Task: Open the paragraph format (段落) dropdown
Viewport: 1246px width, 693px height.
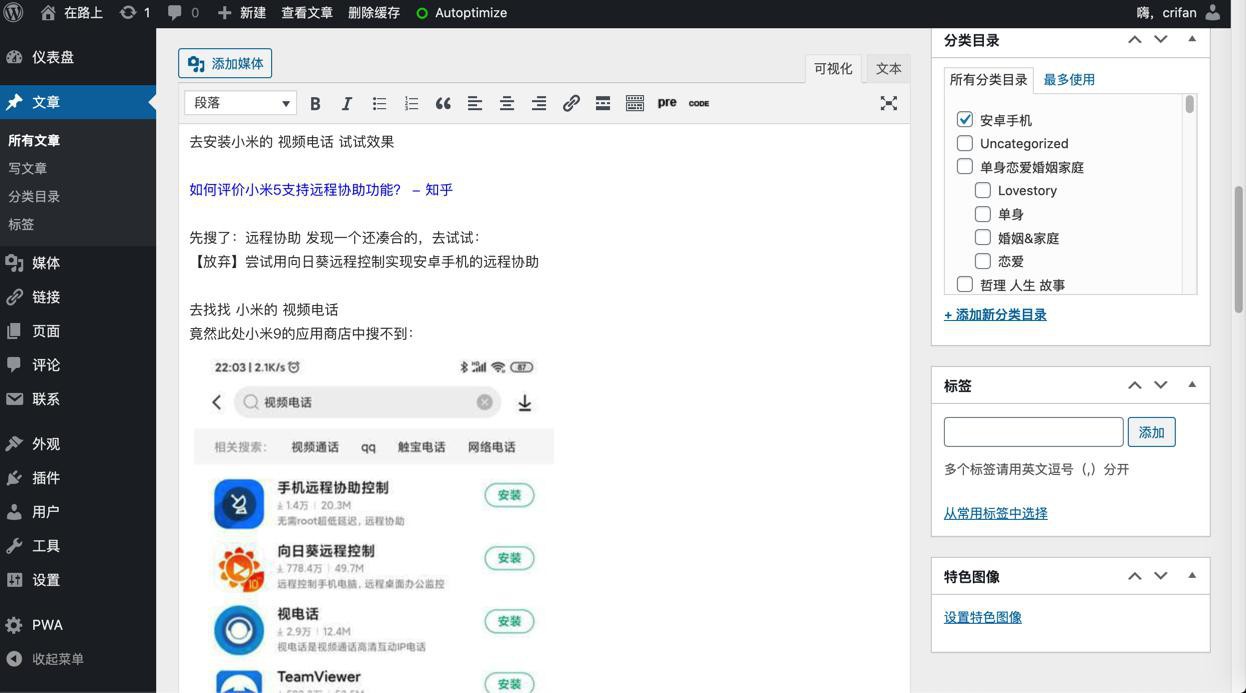Action: tap(240, 103)
